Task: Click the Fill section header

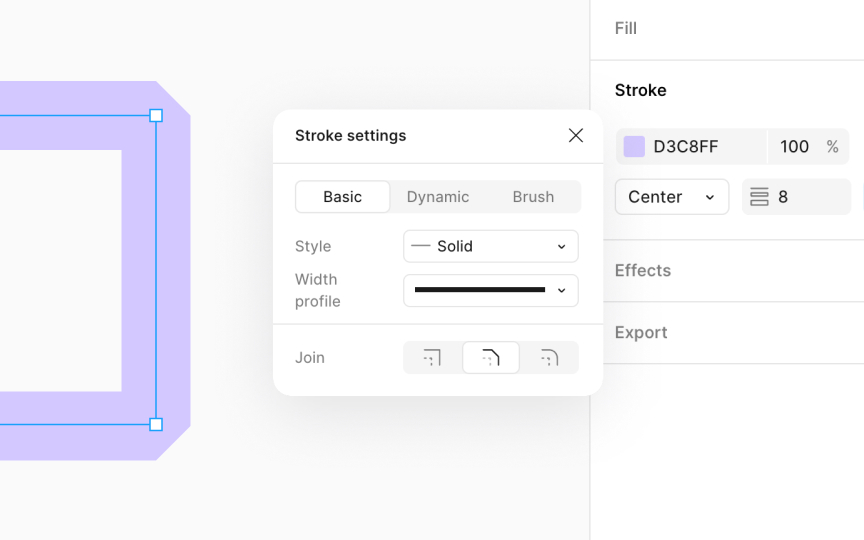Action: [626, 28]
